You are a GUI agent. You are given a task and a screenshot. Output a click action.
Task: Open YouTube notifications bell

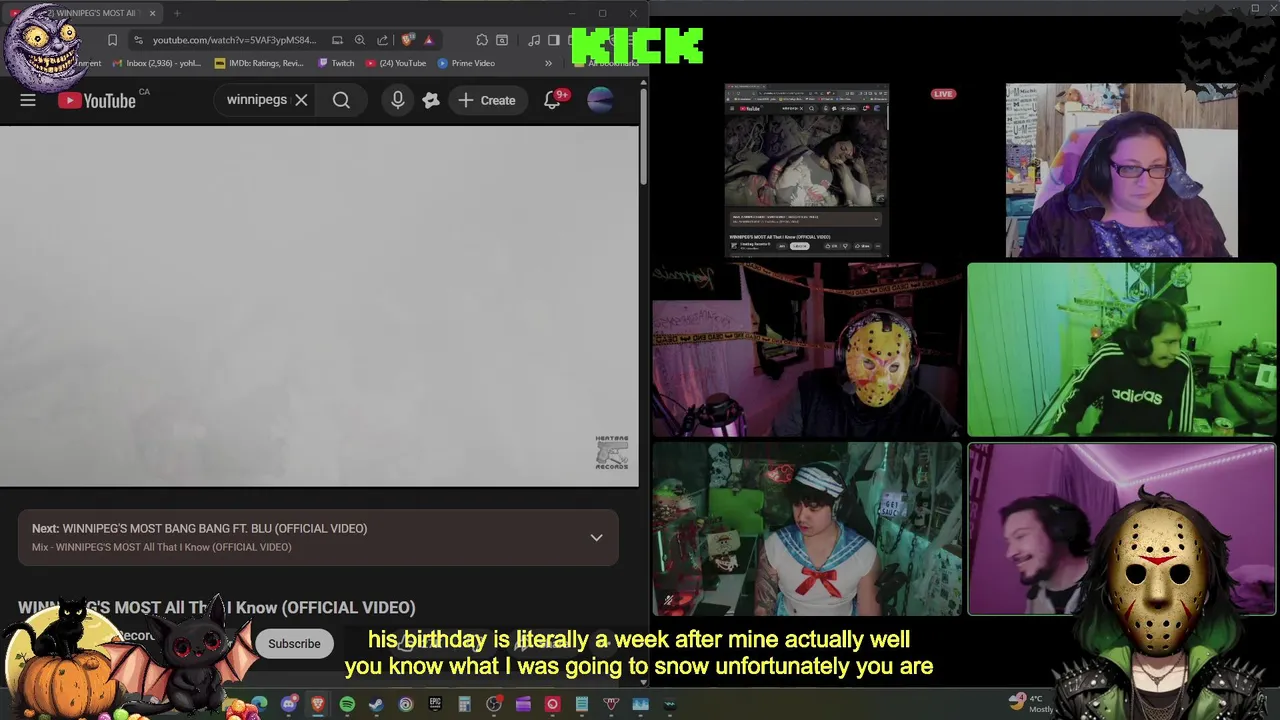552,100
